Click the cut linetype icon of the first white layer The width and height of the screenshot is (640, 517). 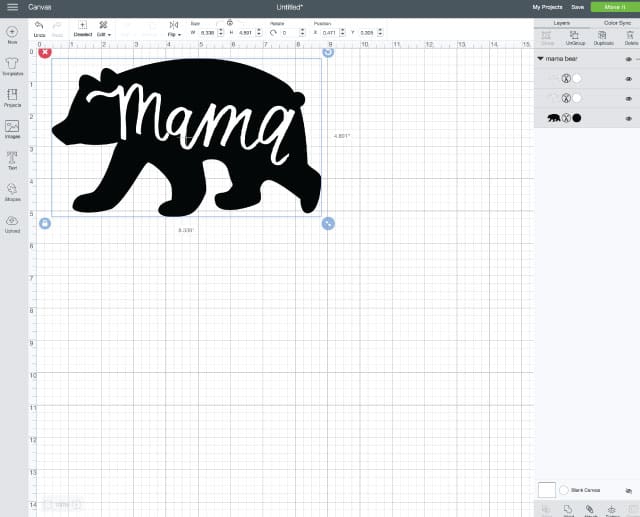pyautogui.click(x=566, y=78)
